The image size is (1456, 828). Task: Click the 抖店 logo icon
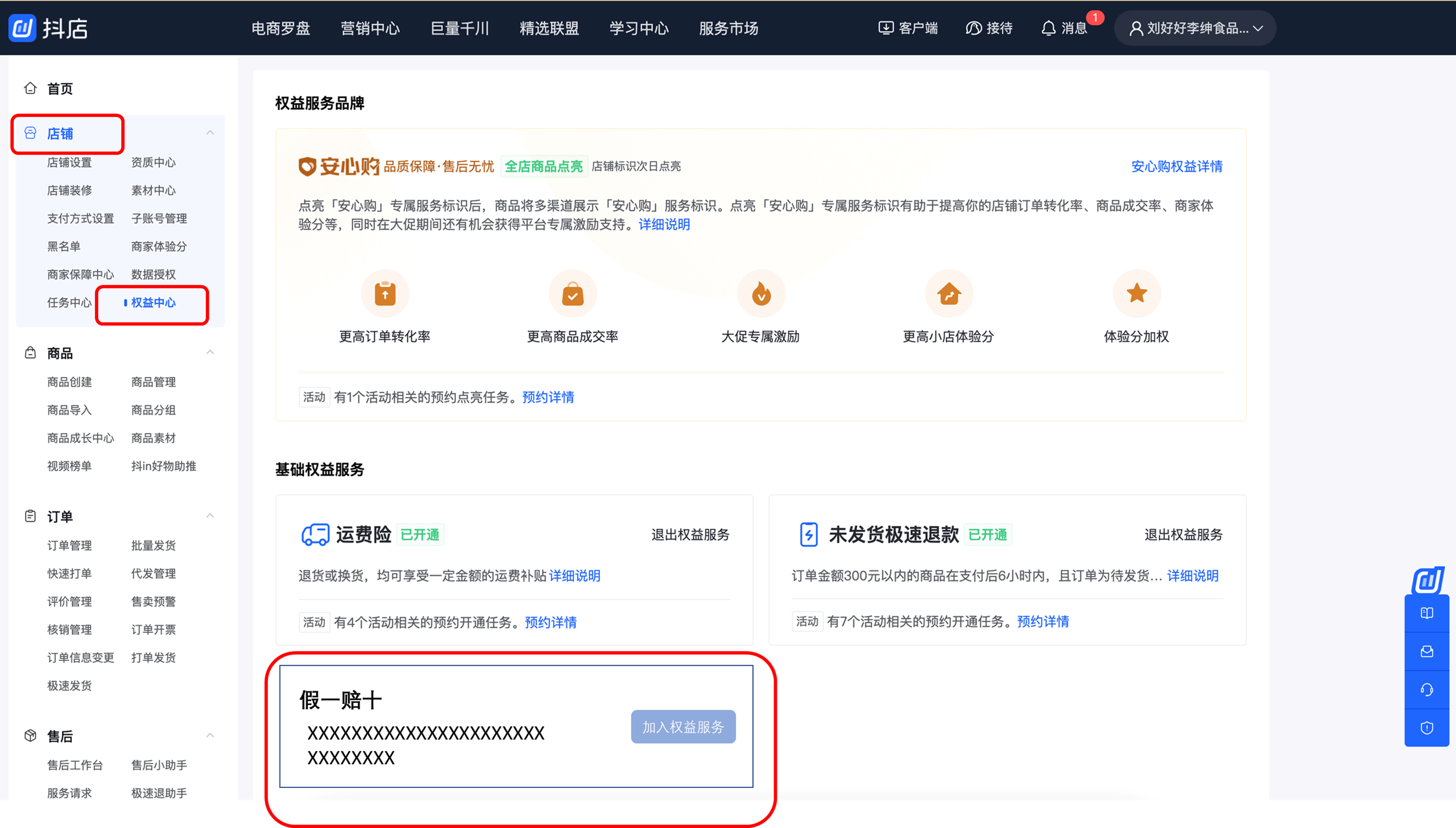21,27
